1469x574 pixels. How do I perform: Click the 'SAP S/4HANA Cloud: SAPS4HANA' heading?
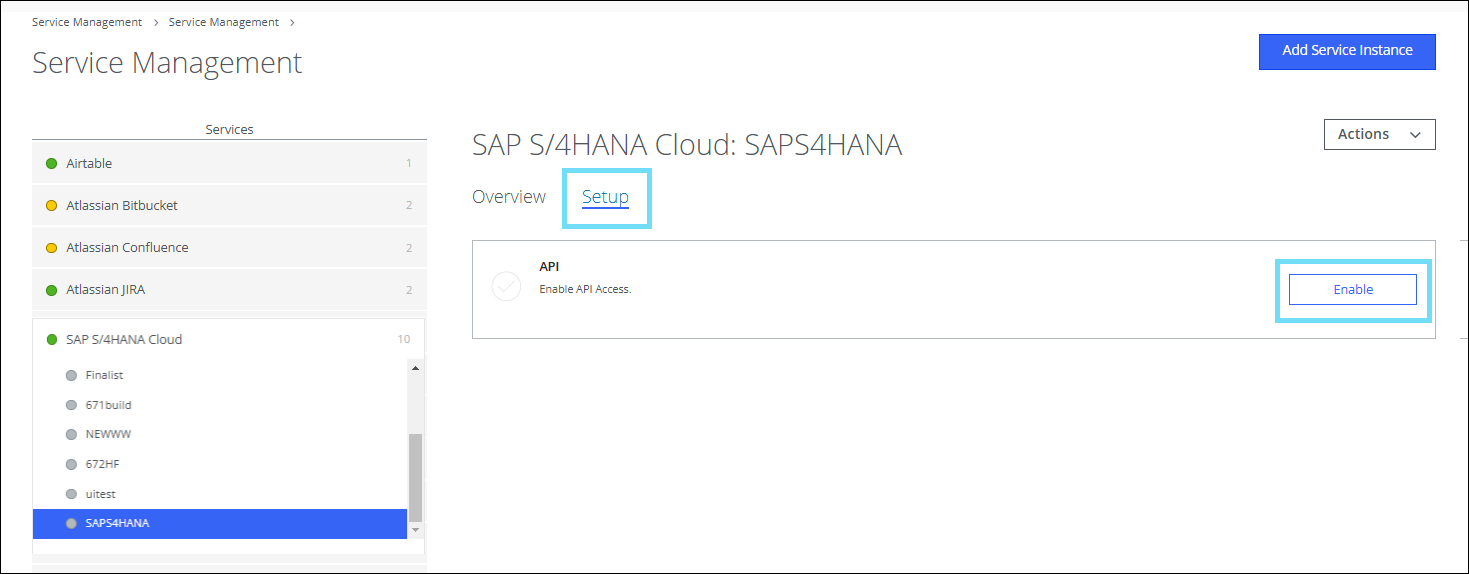687,145
